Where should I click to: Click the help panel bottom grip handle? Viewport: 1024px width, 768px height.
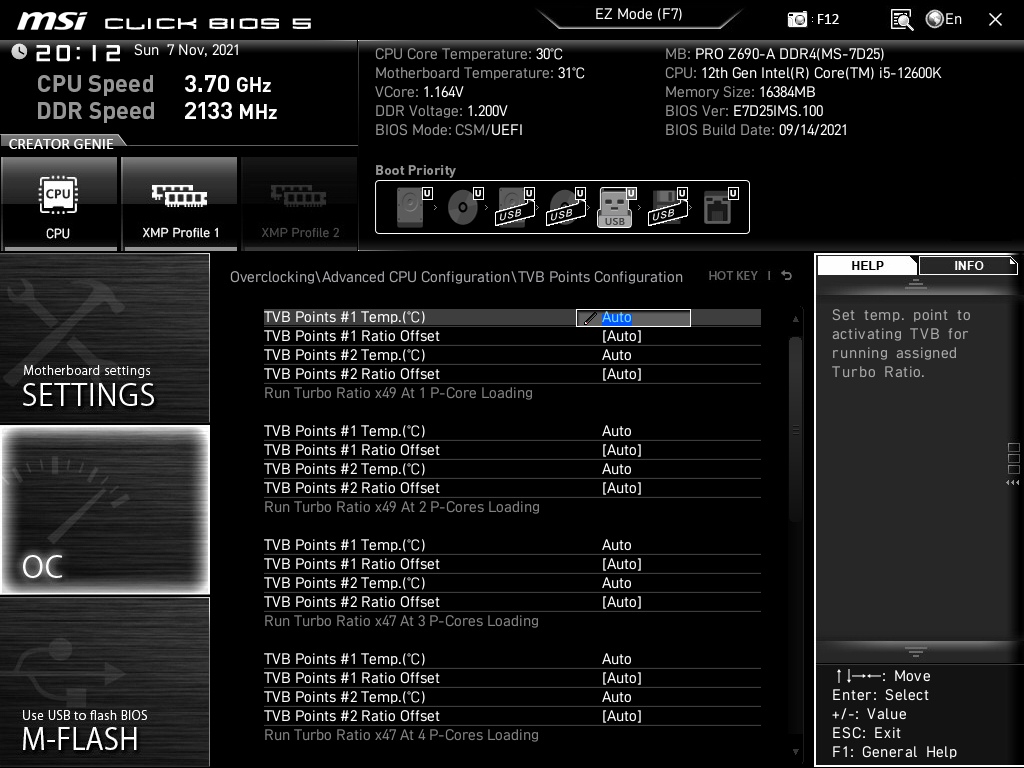pos(916,652)
